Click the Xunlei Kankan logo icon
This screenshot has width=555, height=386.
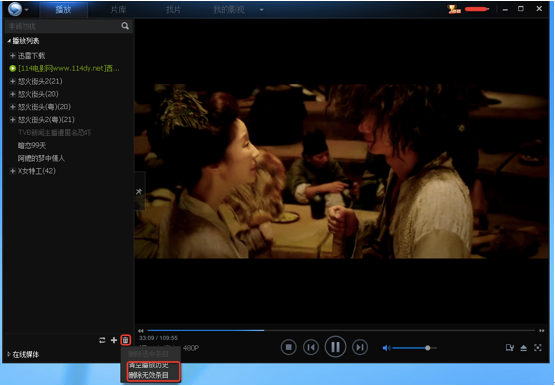(x=15, y=9)
